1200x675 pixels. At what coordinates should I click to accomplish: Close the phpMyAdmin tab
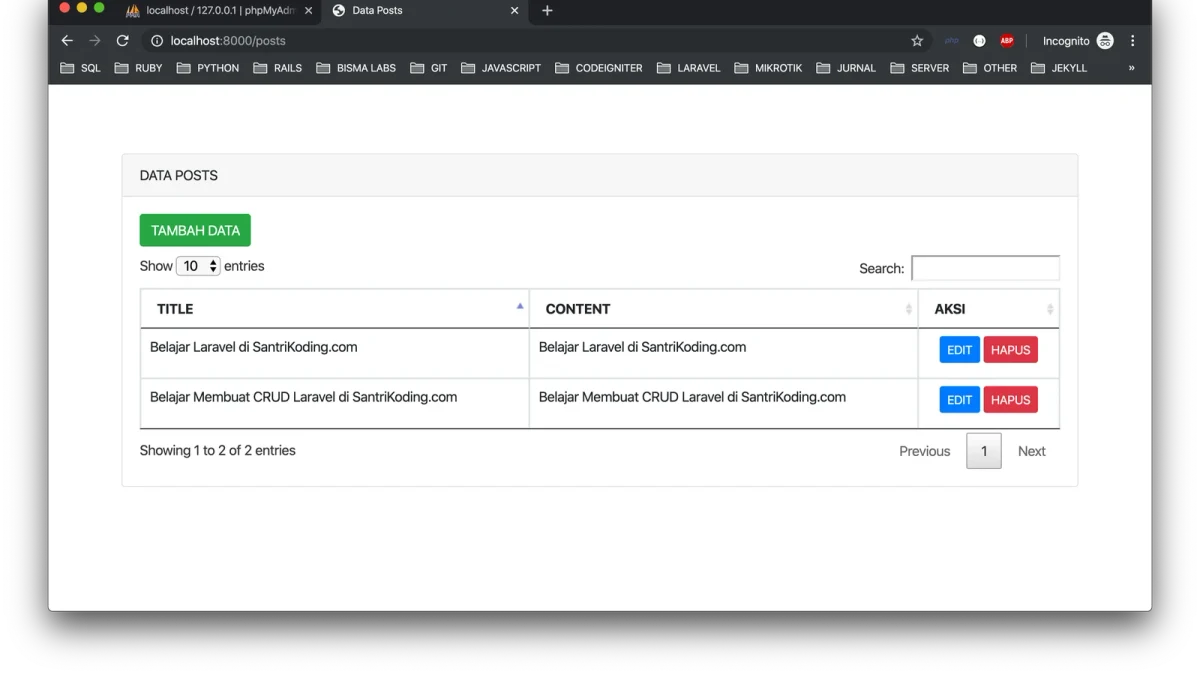(x=308, y=11)
